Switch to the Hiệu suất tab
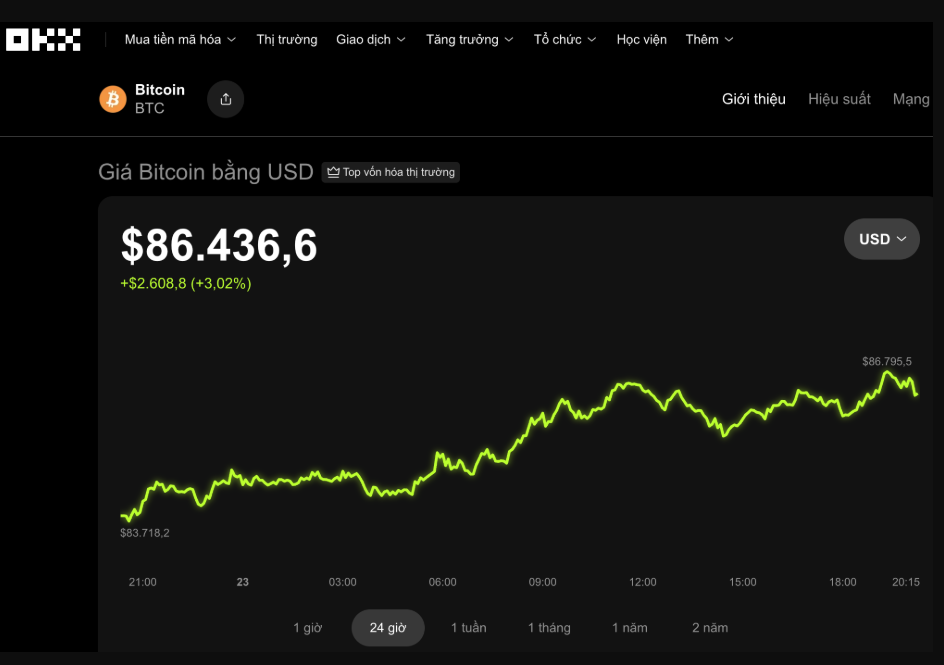944x665 pixels. click(839, 99)
